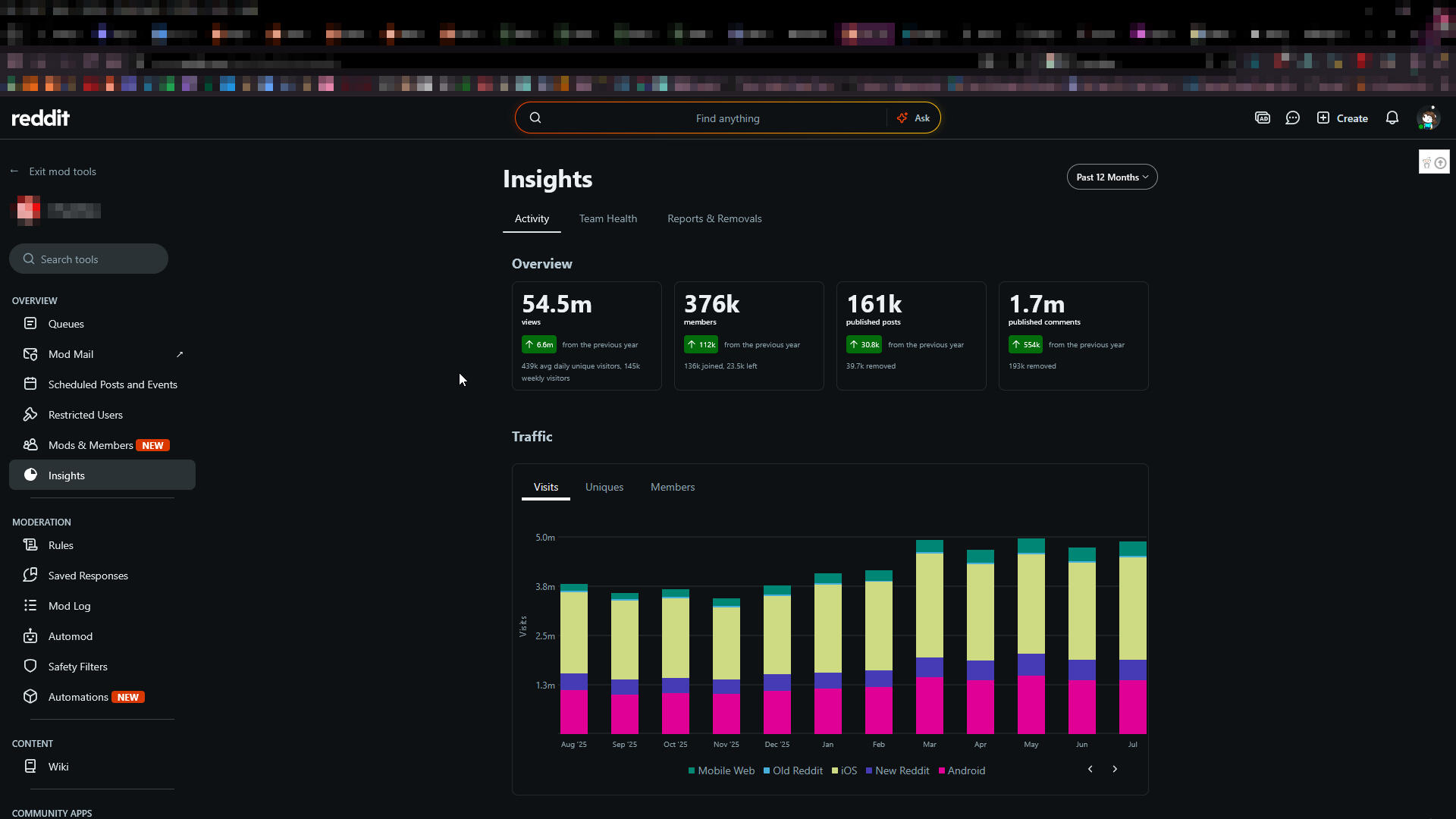Click the search magnifier icon
Viewport: 1456px width, 819px height.
535,118
